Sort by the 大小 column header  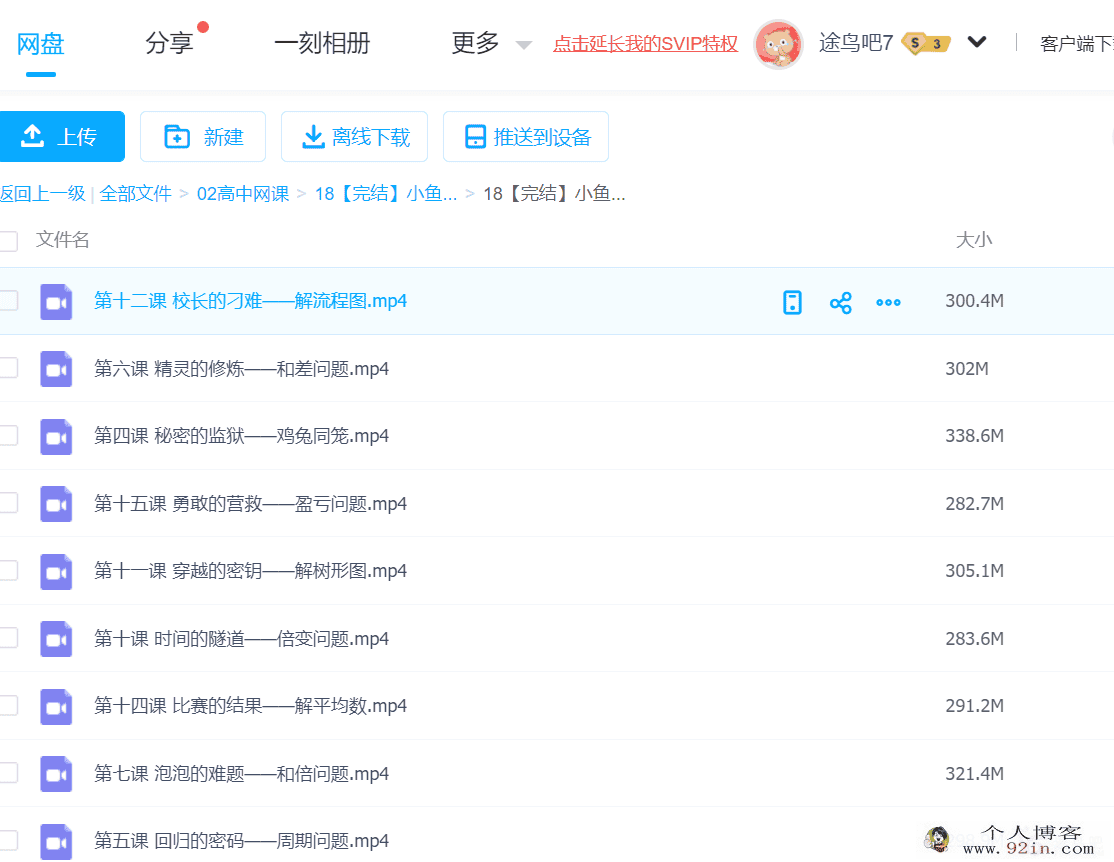point(974,240)
